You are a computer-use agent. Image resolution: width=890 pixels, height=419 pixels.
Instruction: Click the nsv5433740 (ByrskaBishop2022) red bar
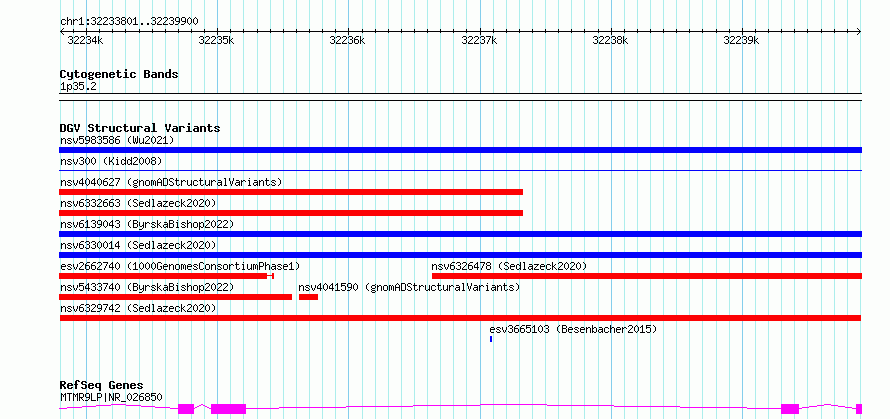[175, 297]
